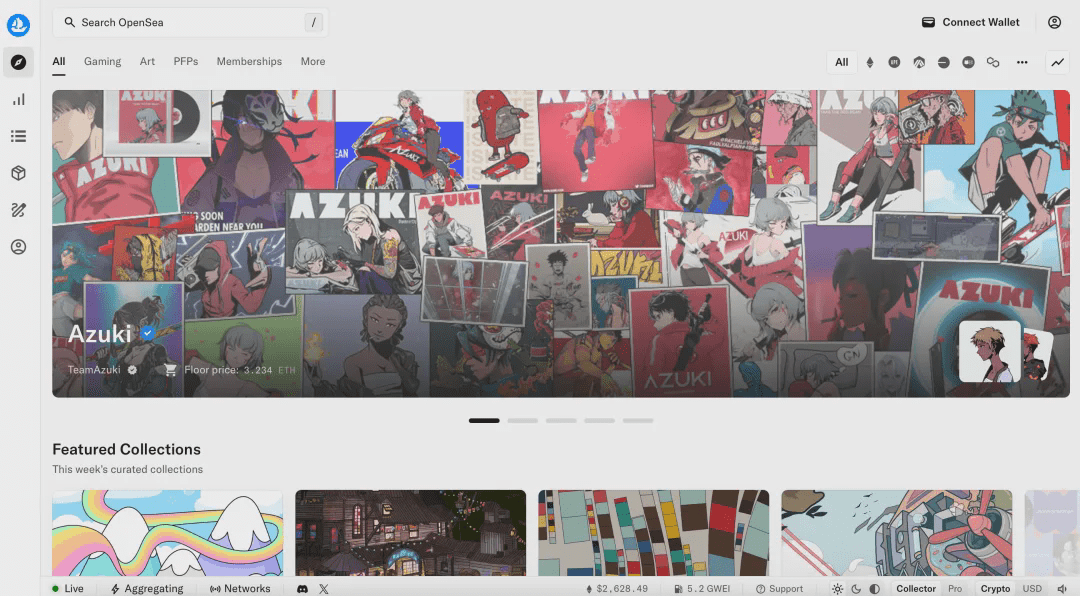The image size is (1080, 596).
Task: Expand the More categories menu
Action: (313, 61)
